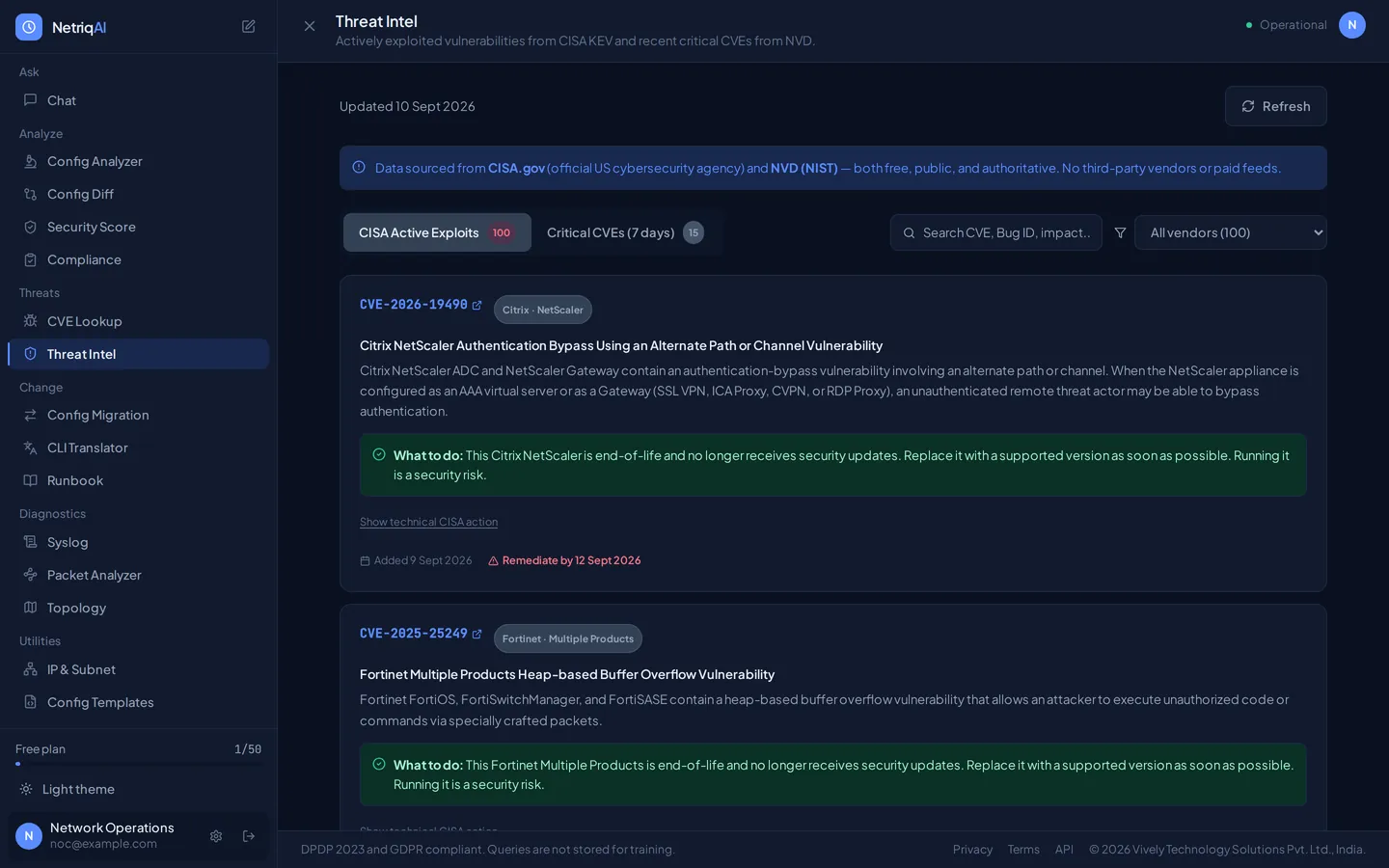Click Added 9 Sept 2026 date
The width and height of the screenshot is (1389, 868).
(x=422, y=560)
